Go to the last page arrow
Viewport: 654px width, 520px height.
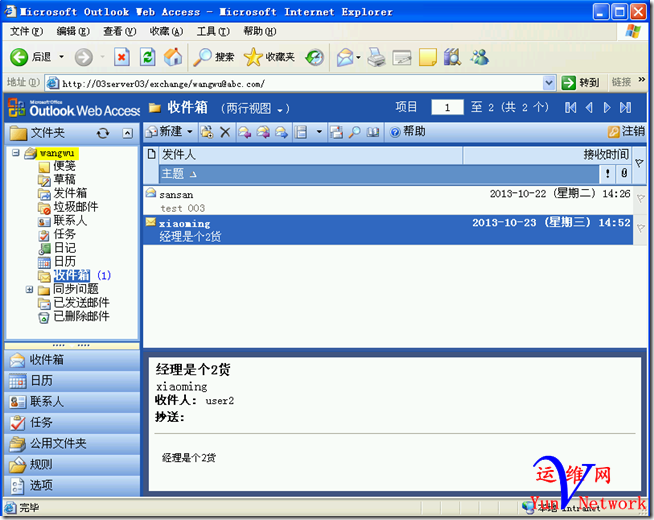click(625, 108)
